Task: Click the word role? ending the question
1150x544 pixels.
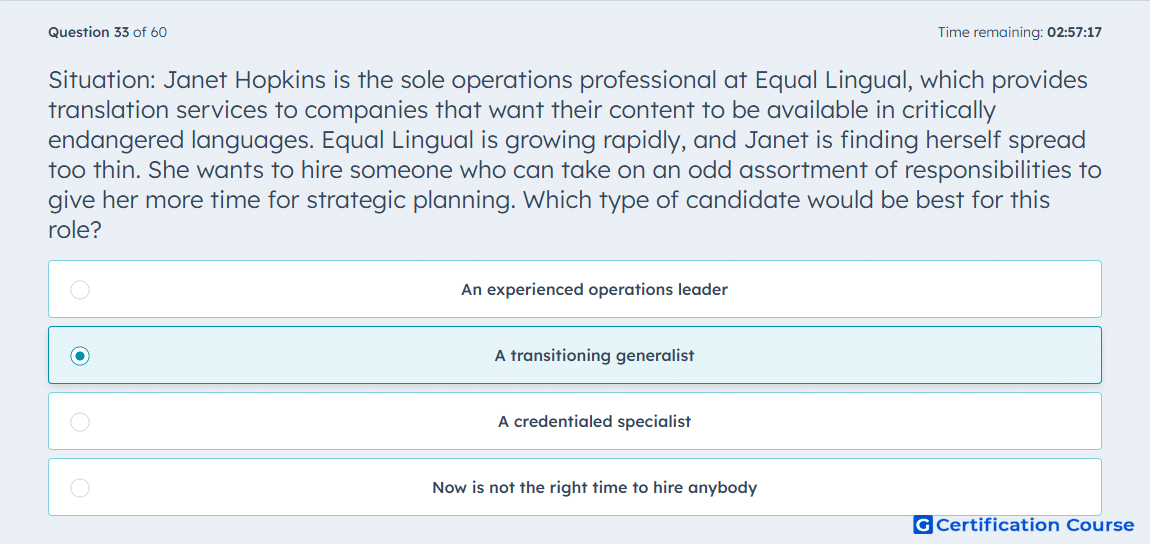Action: click(x=74, y=230)
